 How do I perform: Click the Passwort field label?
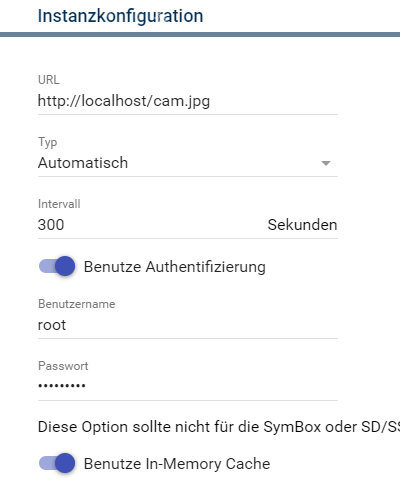pos(63,366)
